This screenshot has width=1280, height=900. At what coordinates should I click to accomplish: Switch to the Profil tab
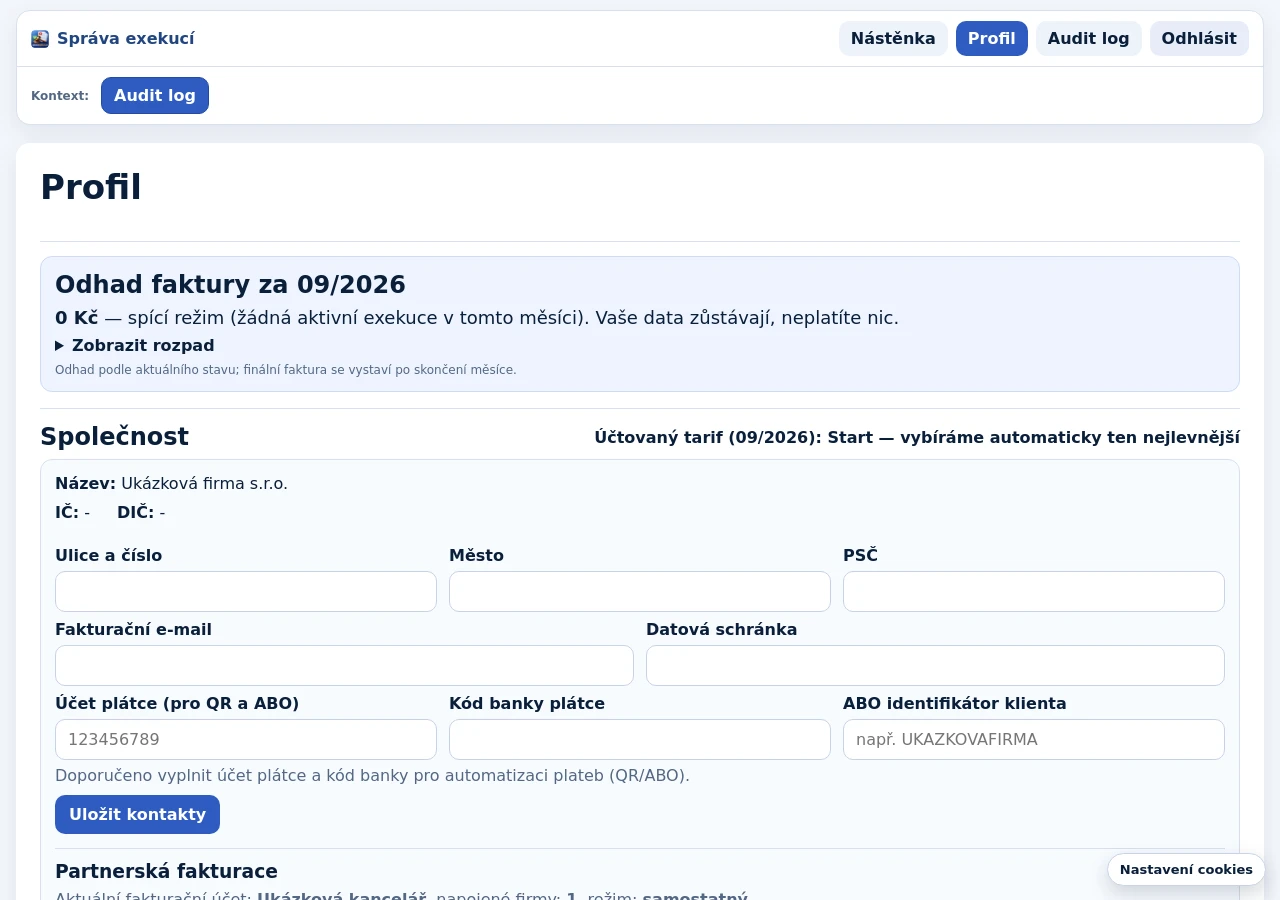tap(992, 39)
